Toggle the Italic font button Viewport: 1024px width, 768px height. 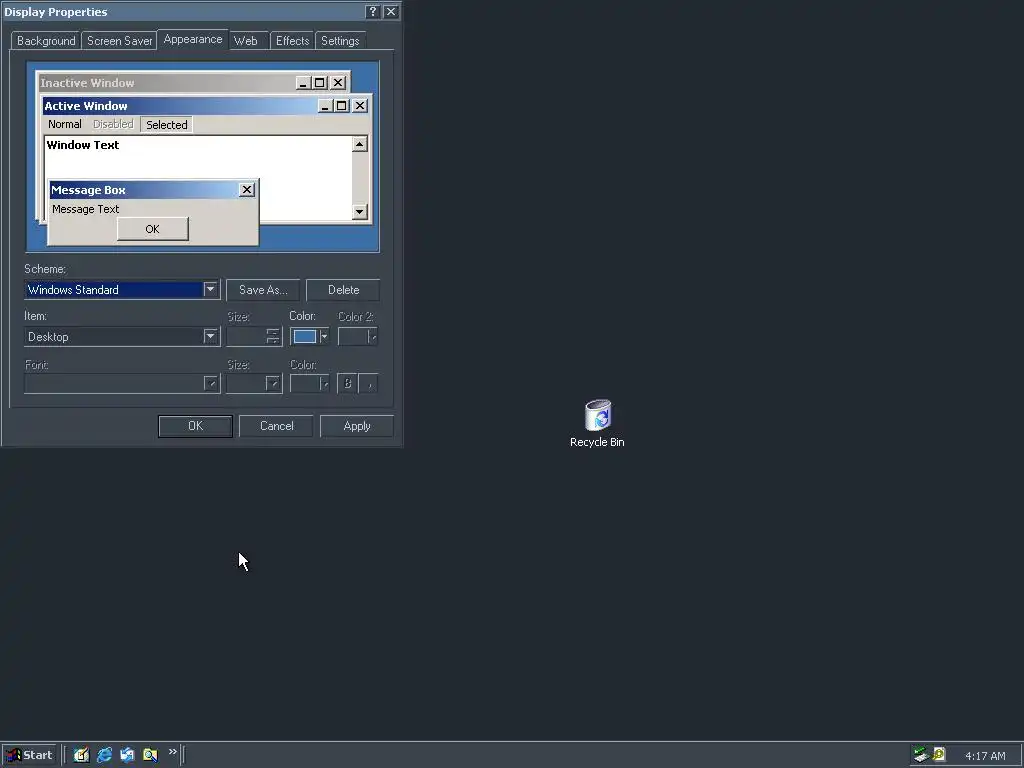coord(369,383)
